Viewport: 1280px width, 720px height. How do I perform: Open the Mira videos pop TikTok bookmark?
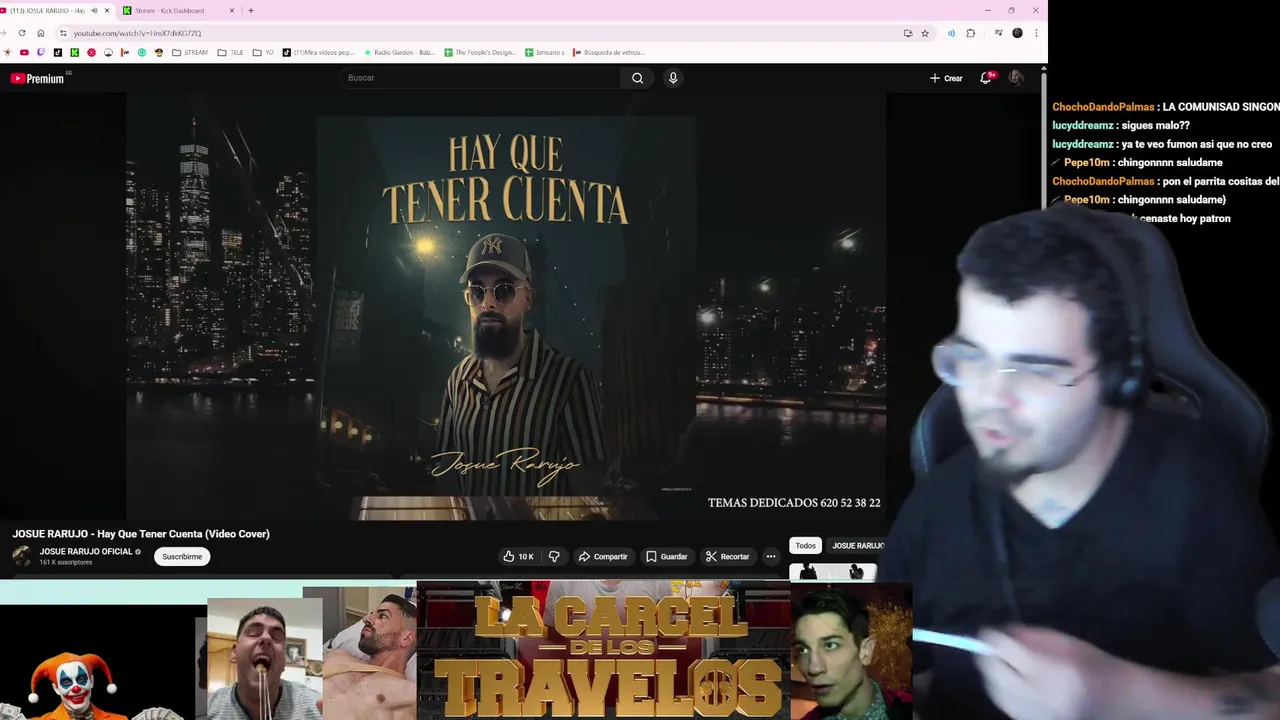tap(318, 52)
